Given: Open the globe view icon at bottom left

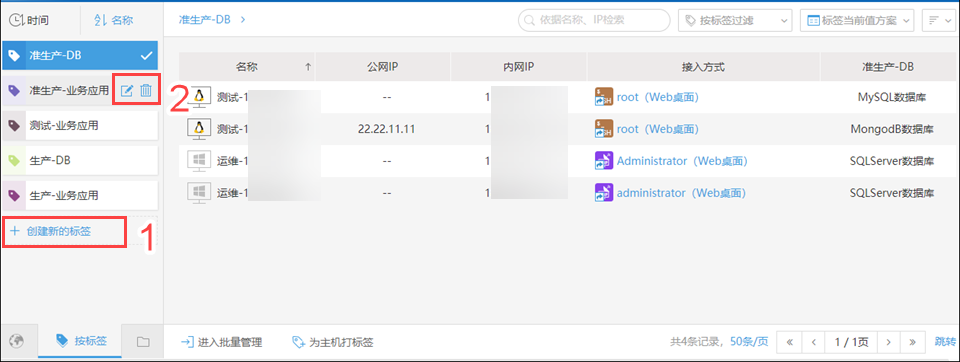Looking at the screenshot, I should click(x=18, y=342).
